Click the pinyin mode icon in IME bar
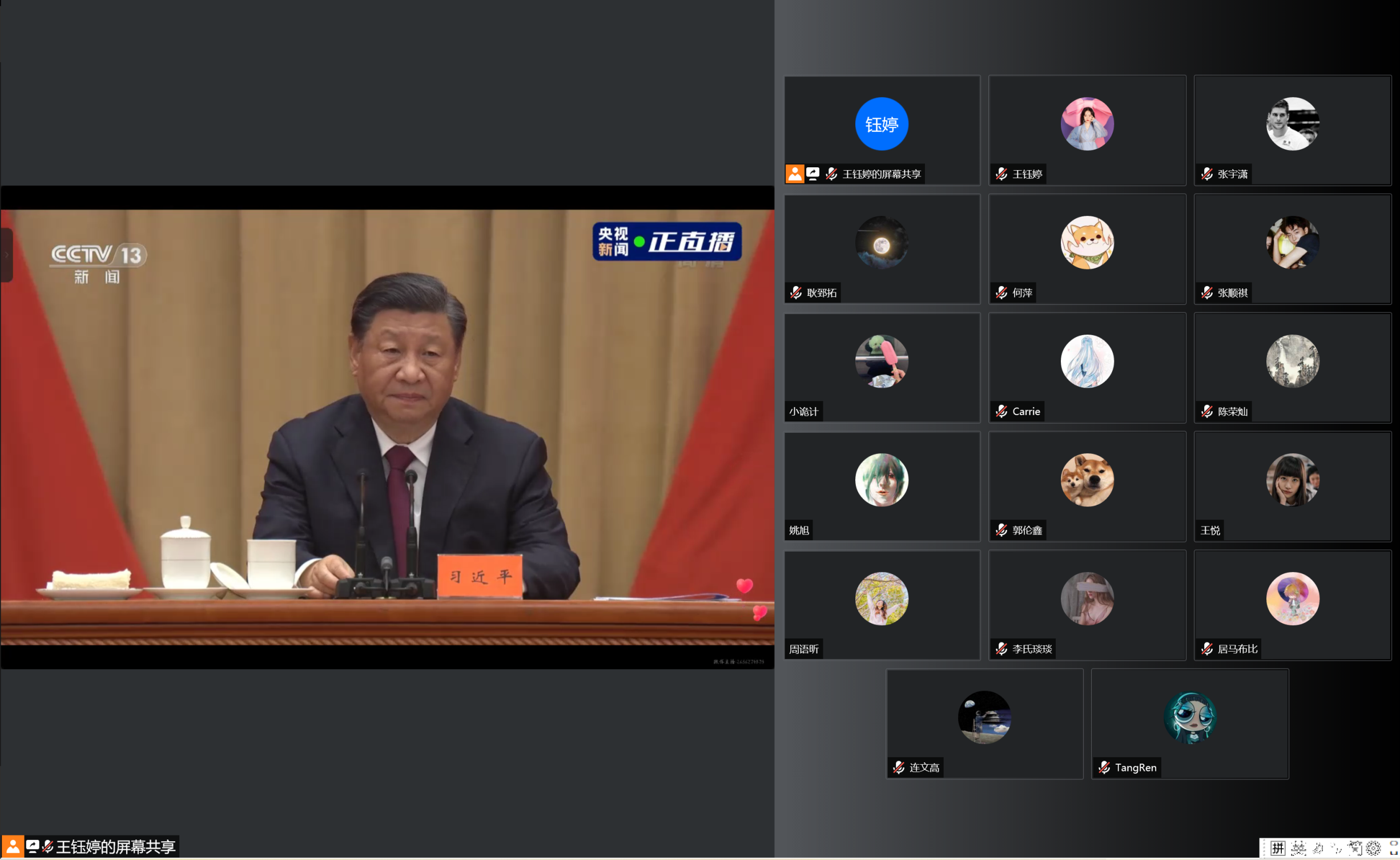1400x860 pixels. (1278, 848)
